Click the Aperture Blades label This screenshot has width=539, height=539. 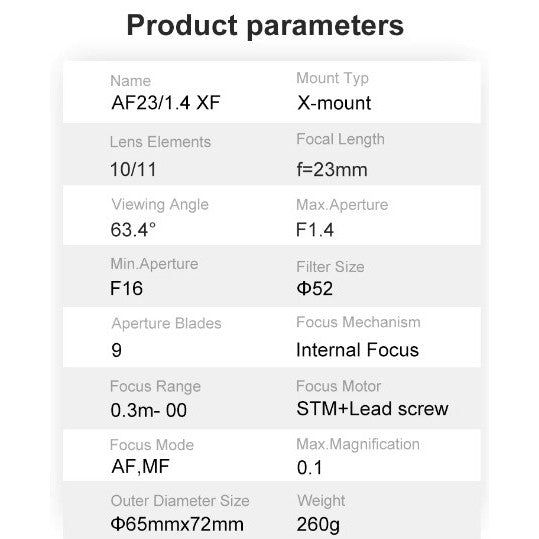(166, 323)
